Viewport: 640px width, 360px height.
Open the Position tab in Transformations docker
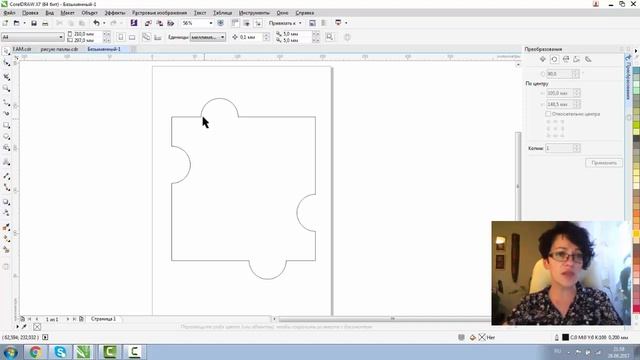(x=543, y=59)
